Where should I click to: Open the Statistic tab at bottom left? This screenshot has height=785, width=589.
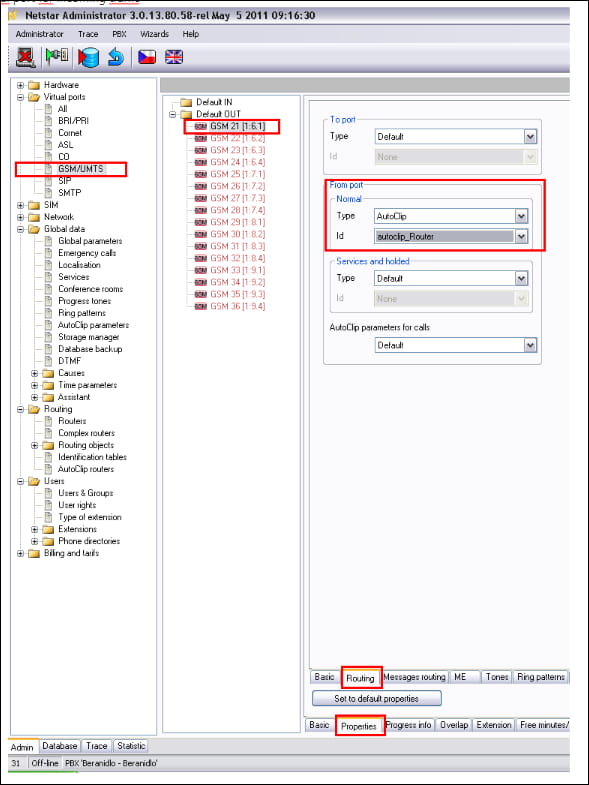(x=131, y=746)
